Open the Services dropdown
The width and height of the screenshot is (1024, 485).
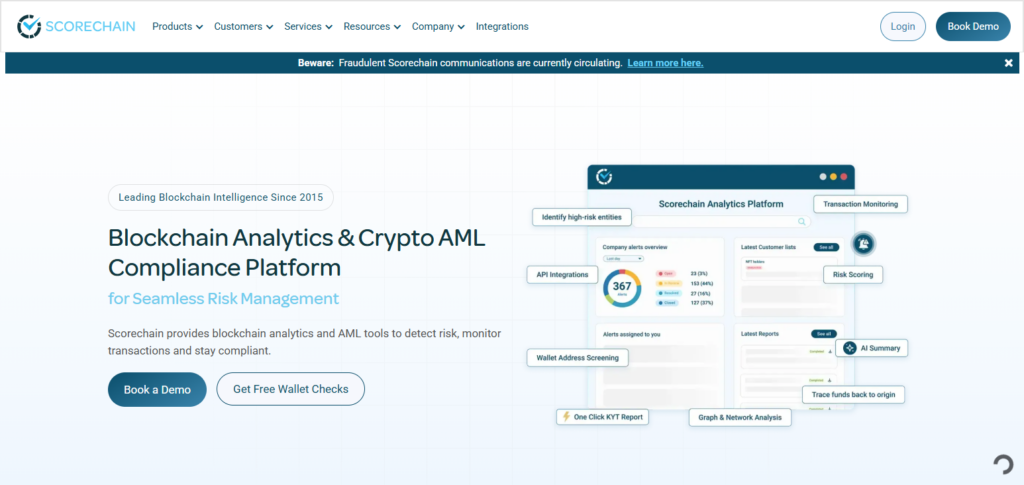[308, 27]
